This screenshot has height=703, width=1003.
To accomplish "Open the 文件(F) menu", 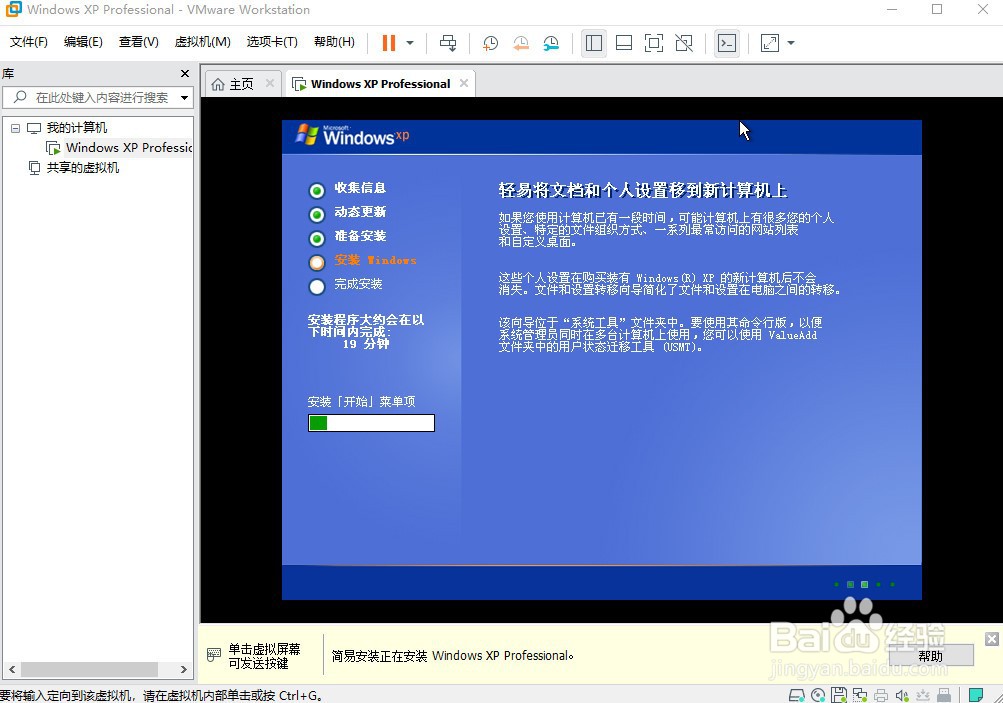I will pos(28,42).
